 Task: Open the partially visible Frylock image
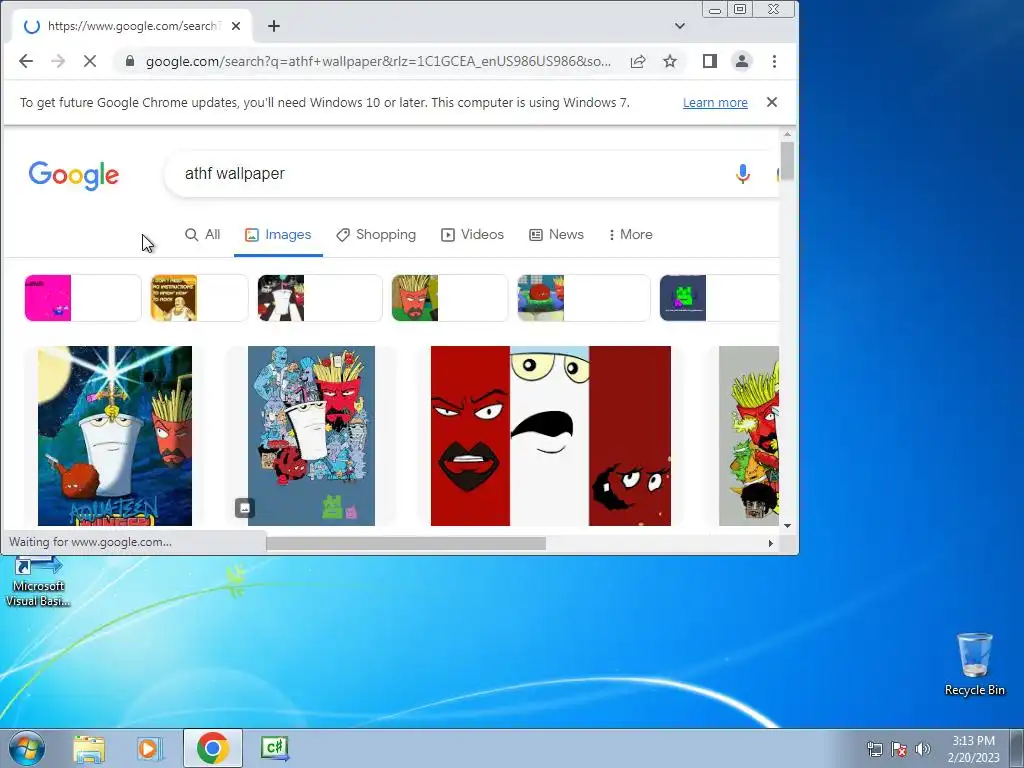(x=749, y=436)
